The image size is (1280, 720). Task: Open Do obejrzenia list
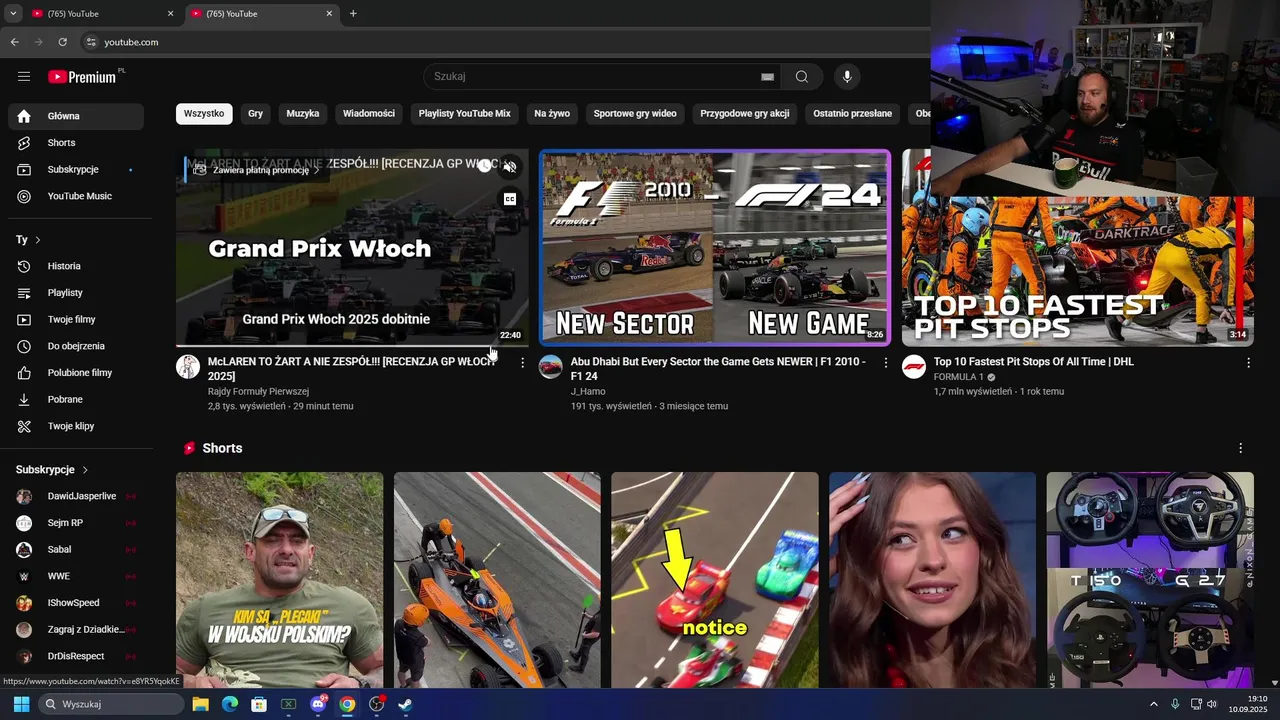coord(76,346)
